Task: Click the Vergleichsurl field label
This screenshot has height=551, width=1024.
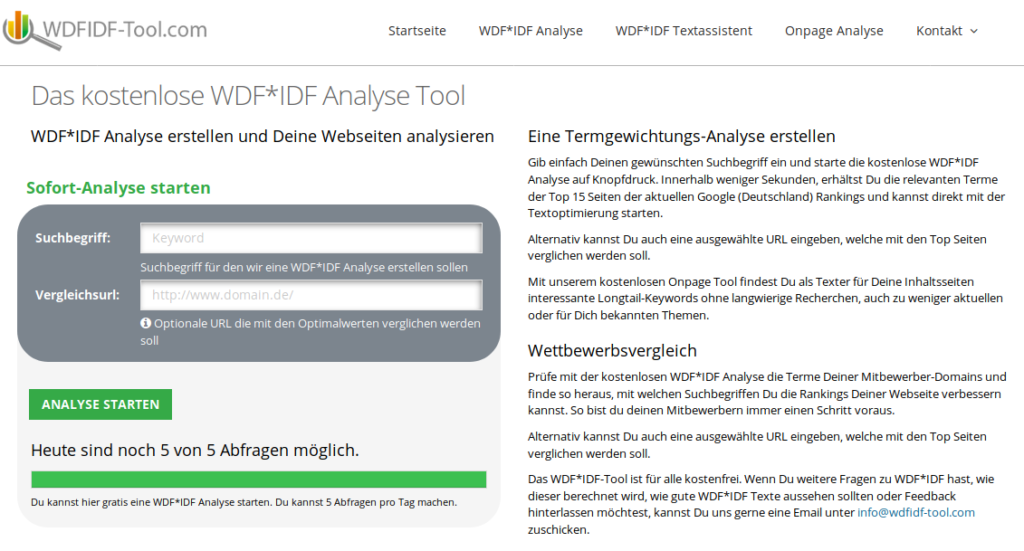Action: tap(78, 295)
